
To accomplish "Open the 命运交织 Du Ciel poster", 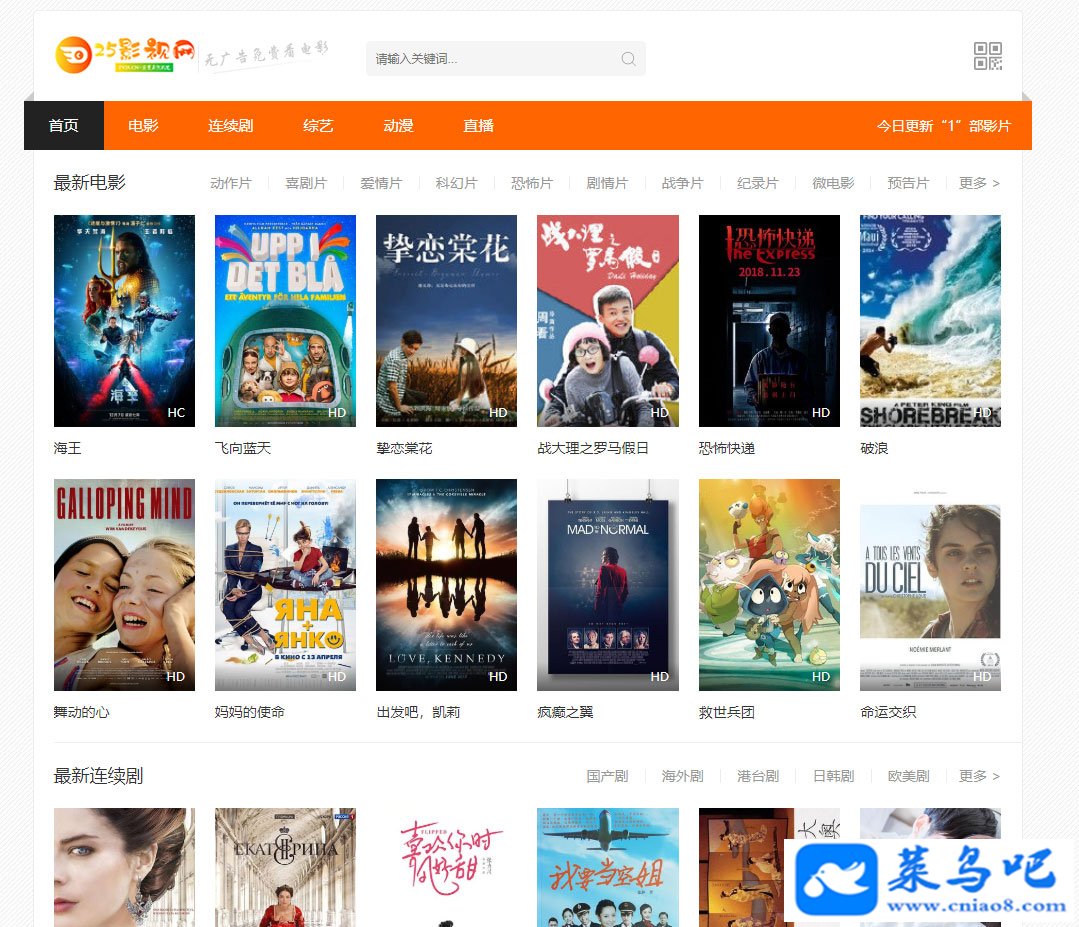I will [x=930, y=585].
